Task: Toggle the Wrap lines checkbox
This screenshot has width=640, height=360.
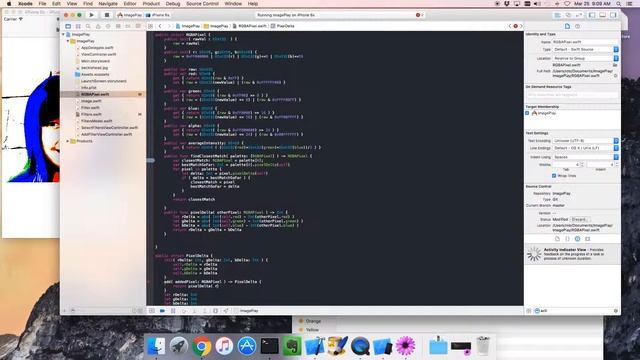Action: tap(554, 176)
